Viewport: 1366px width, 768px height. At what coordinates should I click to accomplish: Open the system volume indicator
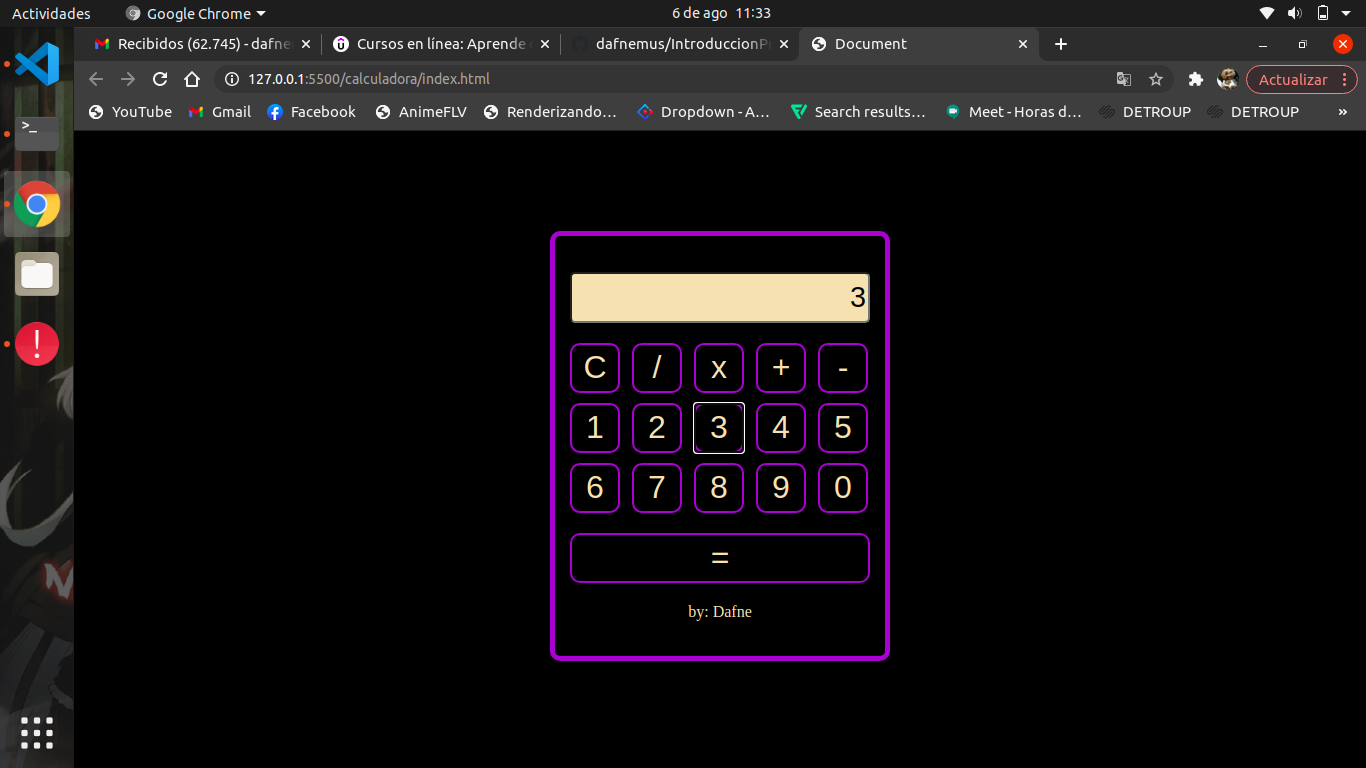[x=1294, y=13]
